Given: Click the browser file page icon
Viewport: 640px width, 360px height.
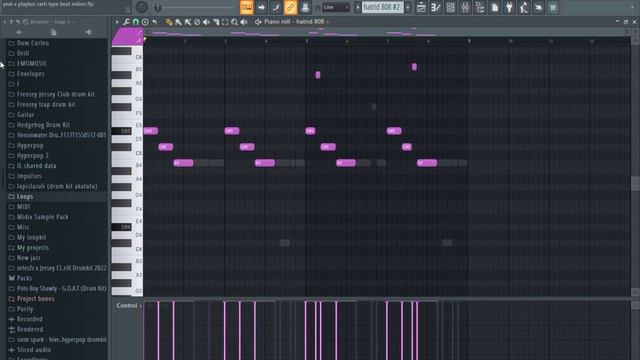Looking at the screenshot, I should pos(53,32).
